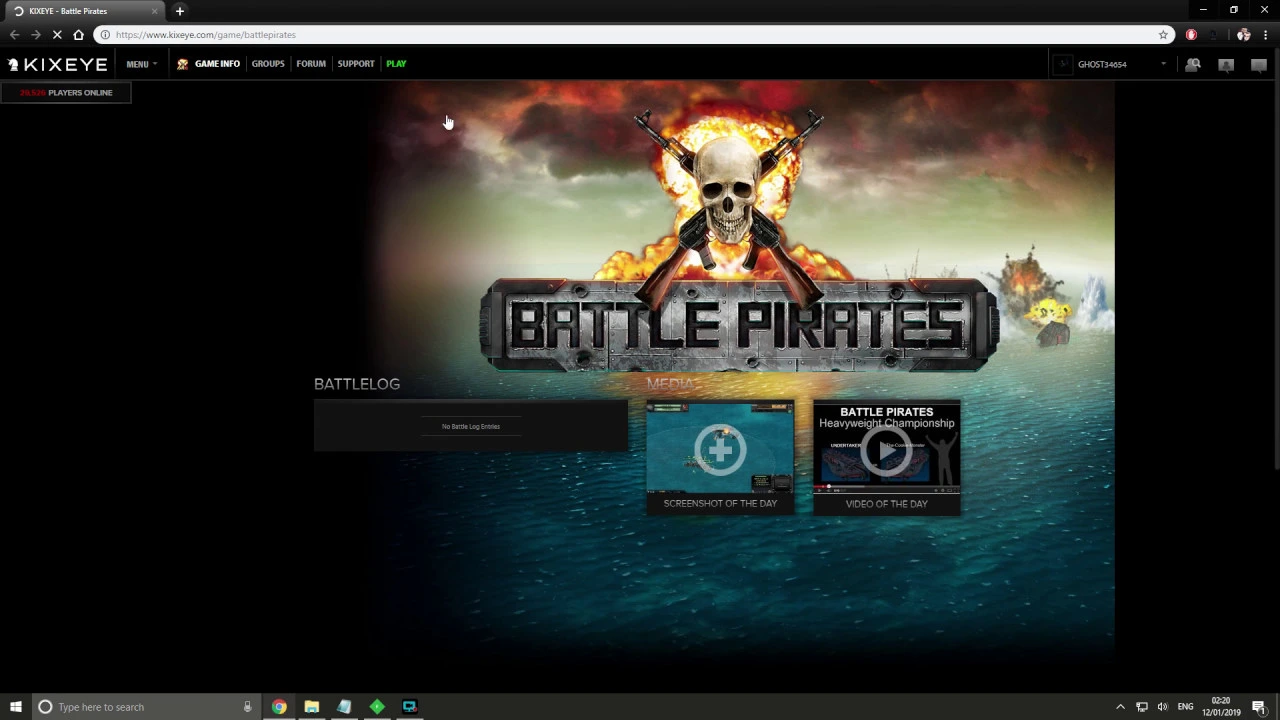The width and height of the screenshot is (1280, 720).
Task: Open the notepad-style app on the taskbar
Action: (344, 707)
